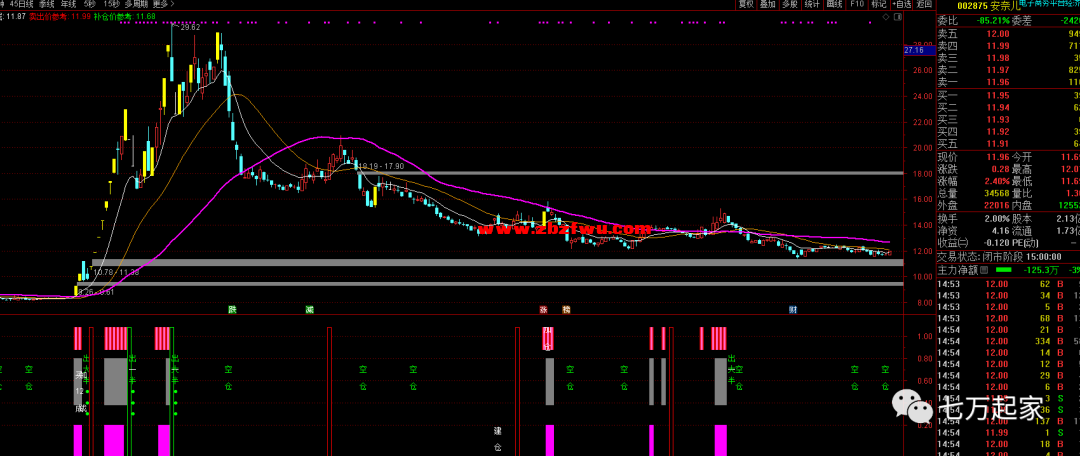Activate the 画线 drawing tool

coord(834,5)
